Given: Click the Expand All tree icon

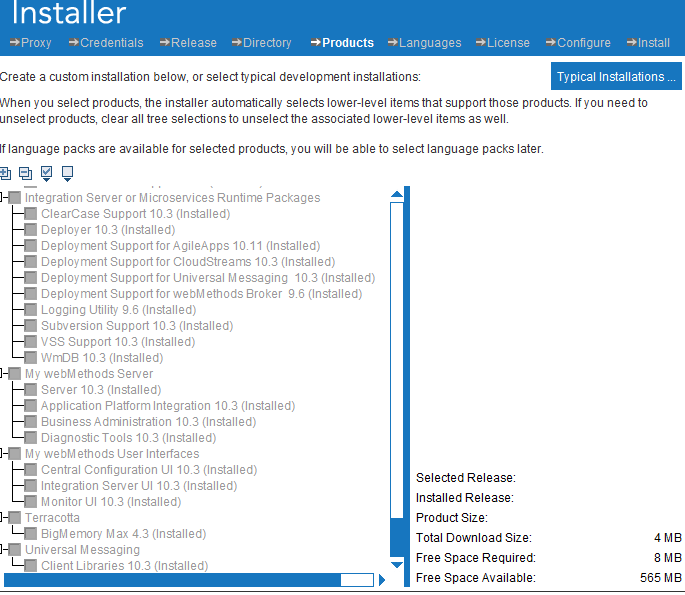Looking at the screenshot, I should pos(5,173).
